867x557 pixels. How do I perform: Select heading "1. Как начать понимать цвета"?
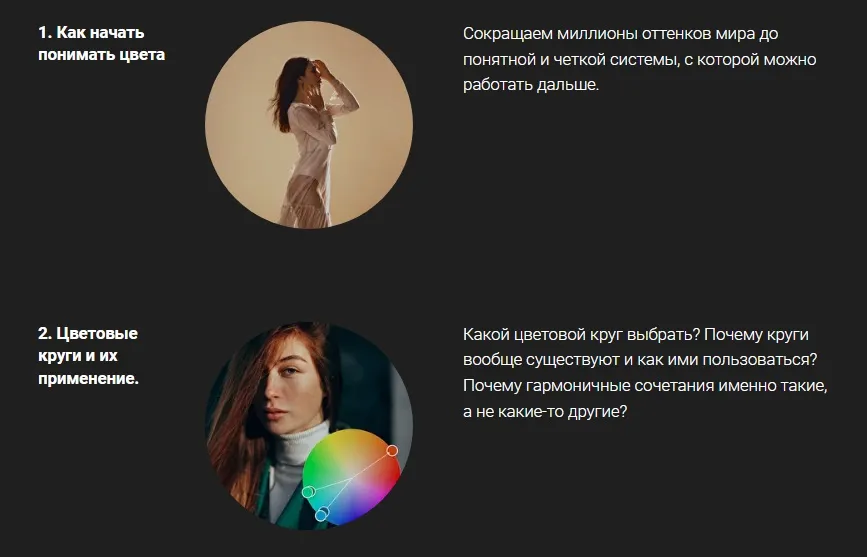(x=102, y=44)
